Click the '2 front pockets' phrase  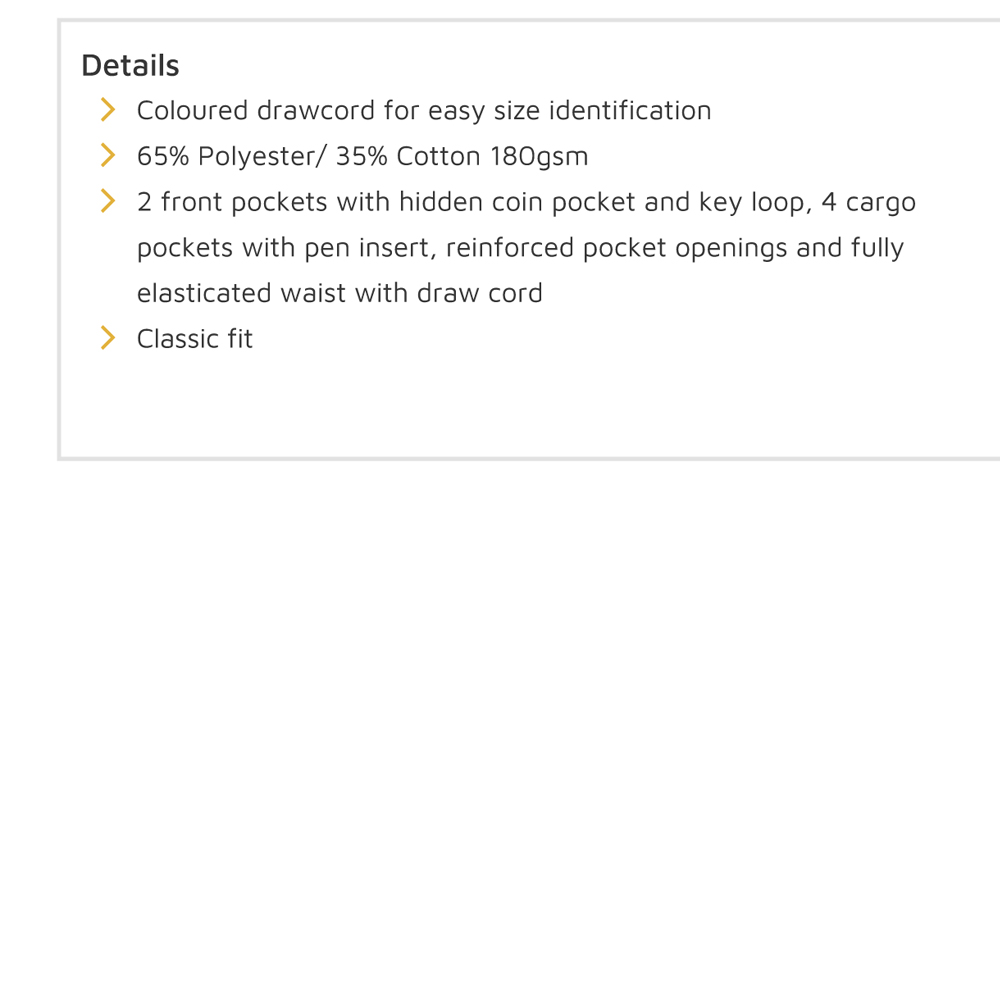tap(232, 202)
